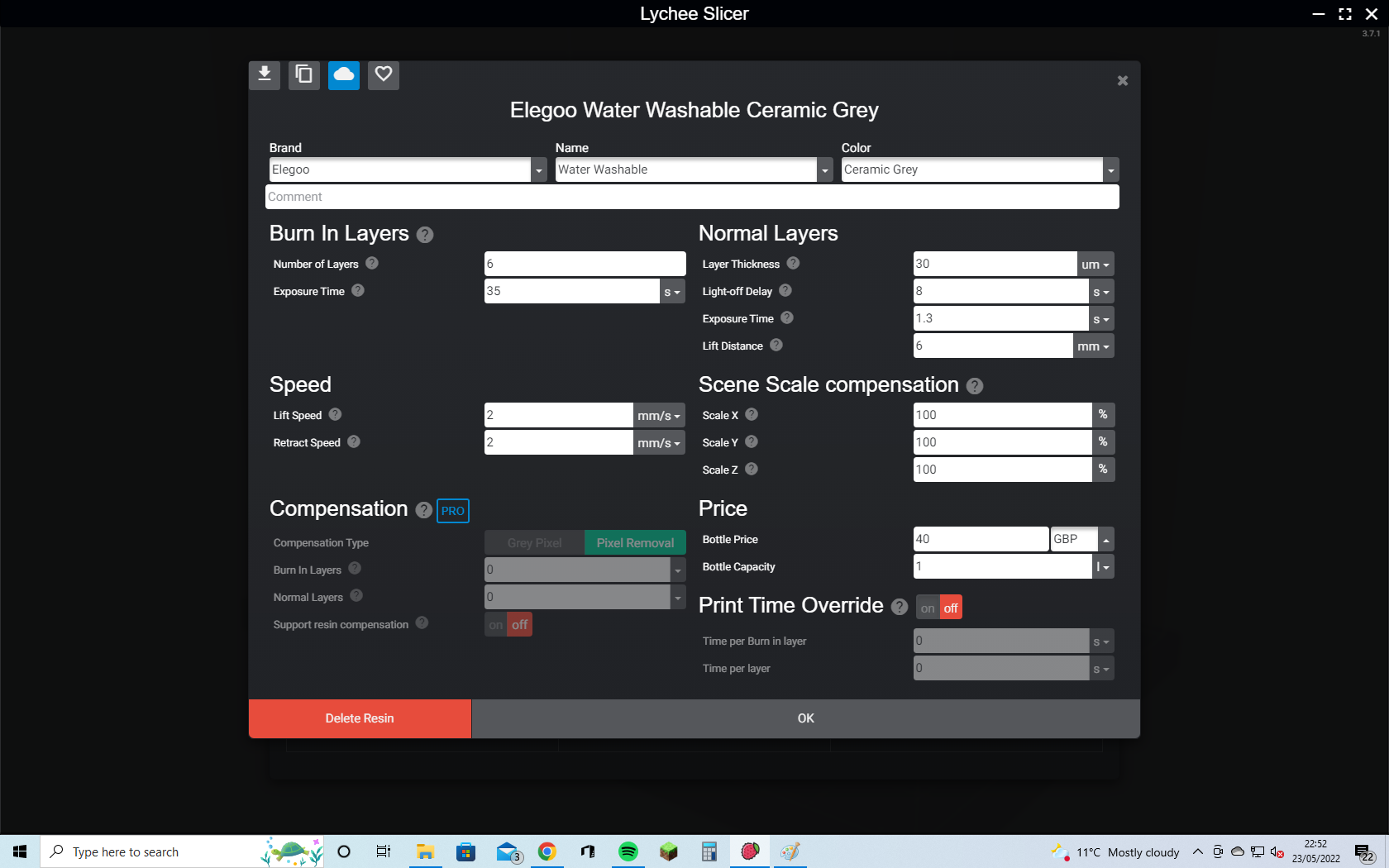This screenshot has width=1389, height=868.
Task: Expand the Color dropdown
Action: point(1111,170)
